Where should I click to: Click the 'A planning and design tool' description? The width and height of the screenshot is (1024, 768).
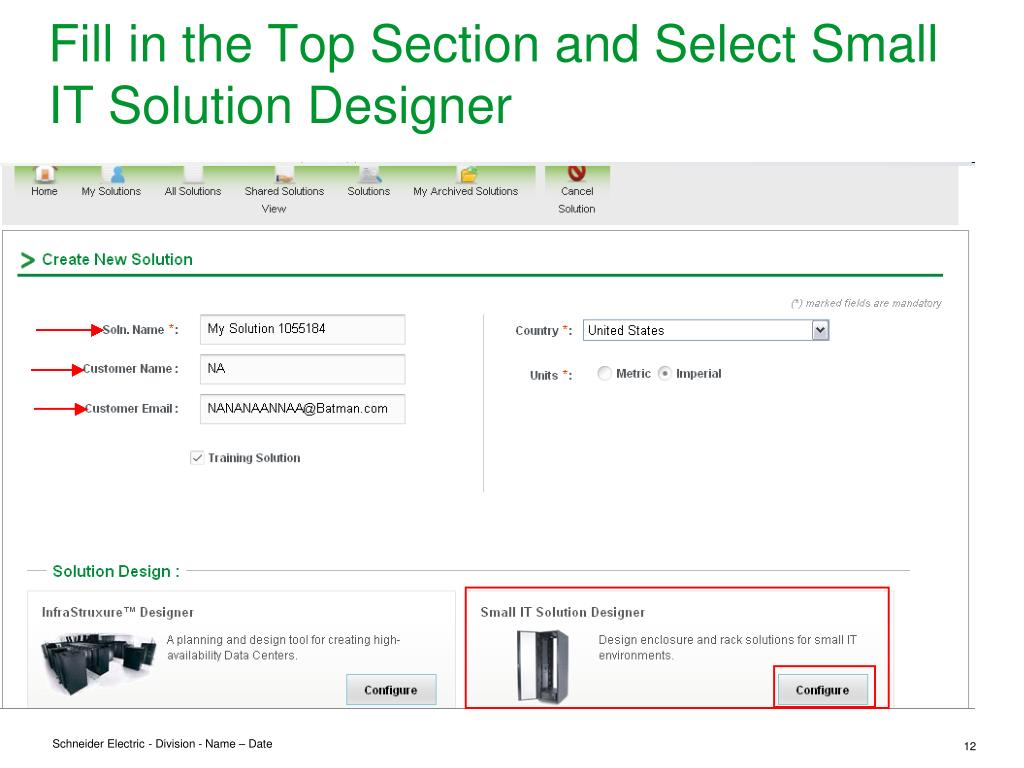[x=283, y=647]
